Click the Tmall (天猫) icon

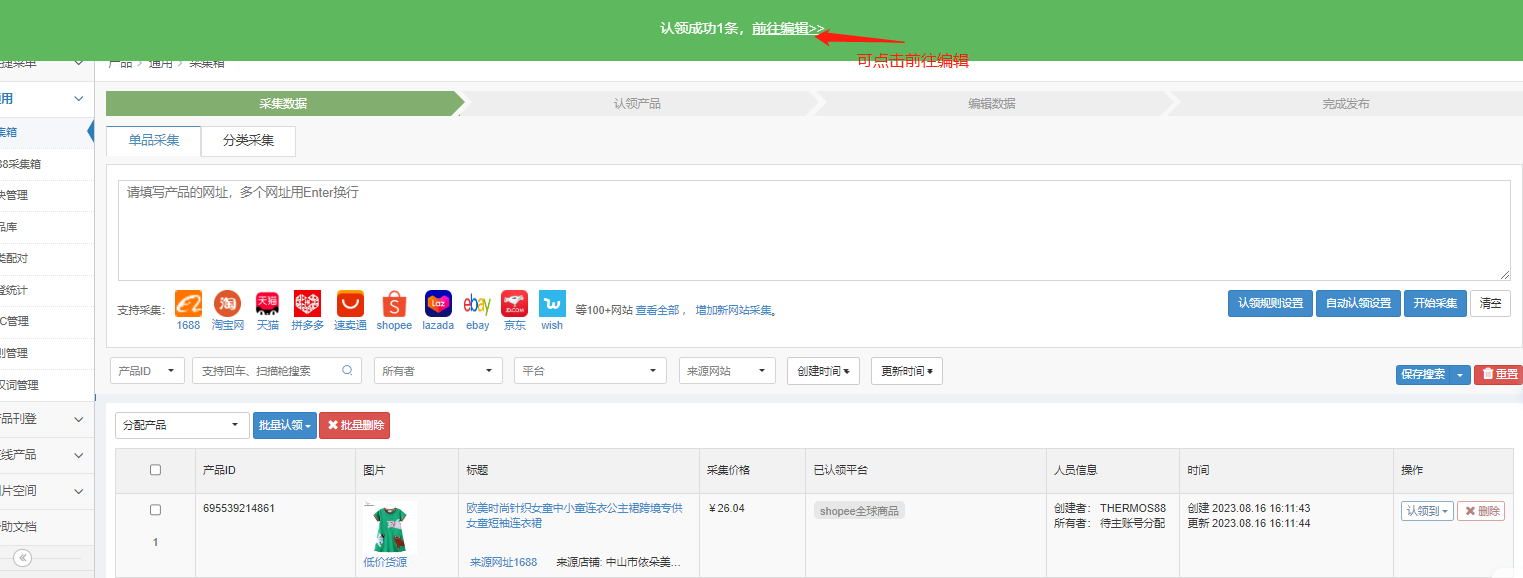(267, 304)
